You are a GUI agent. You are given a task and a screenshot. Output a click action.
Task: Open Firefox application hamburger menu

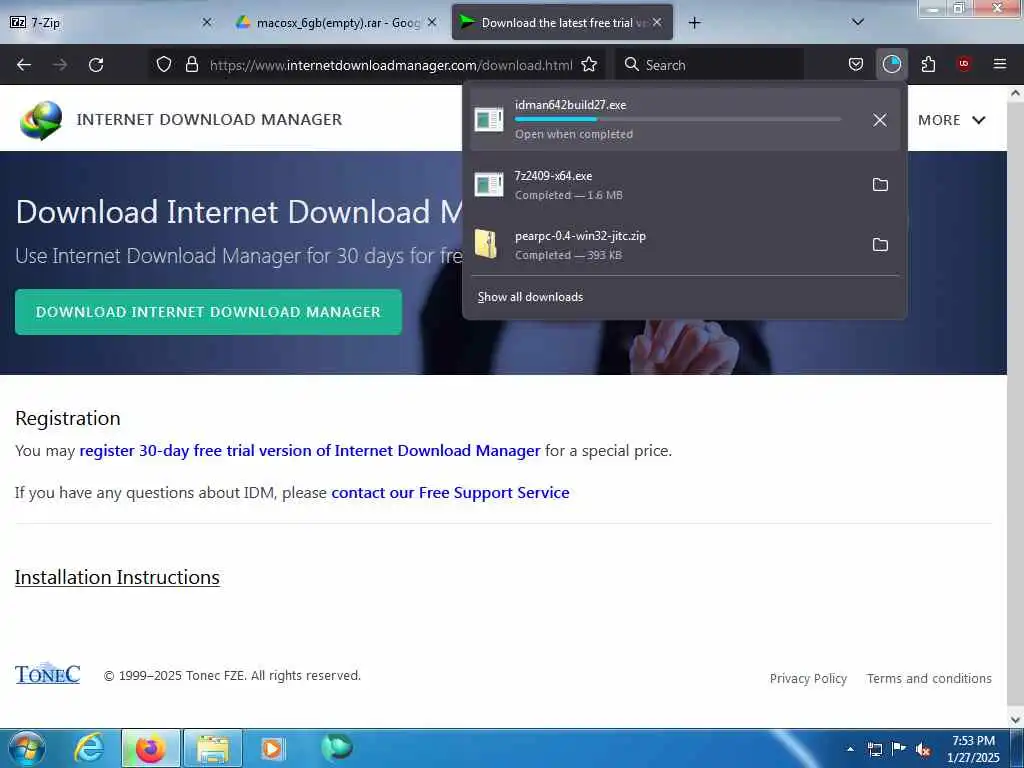pos(1000,64)
